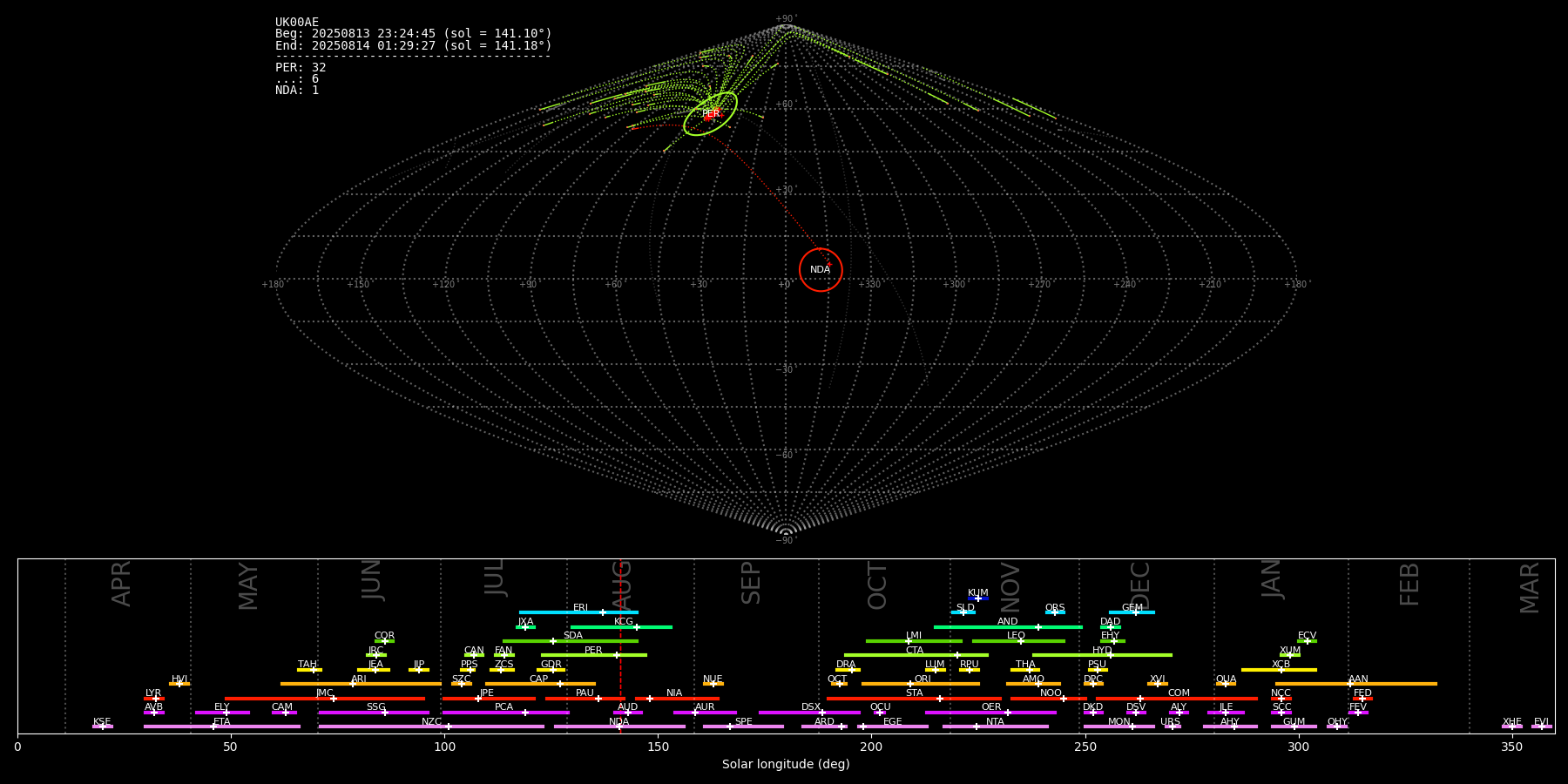Click the CTA shower bar
Screen dimensions: 1568x784
[916, 655]
